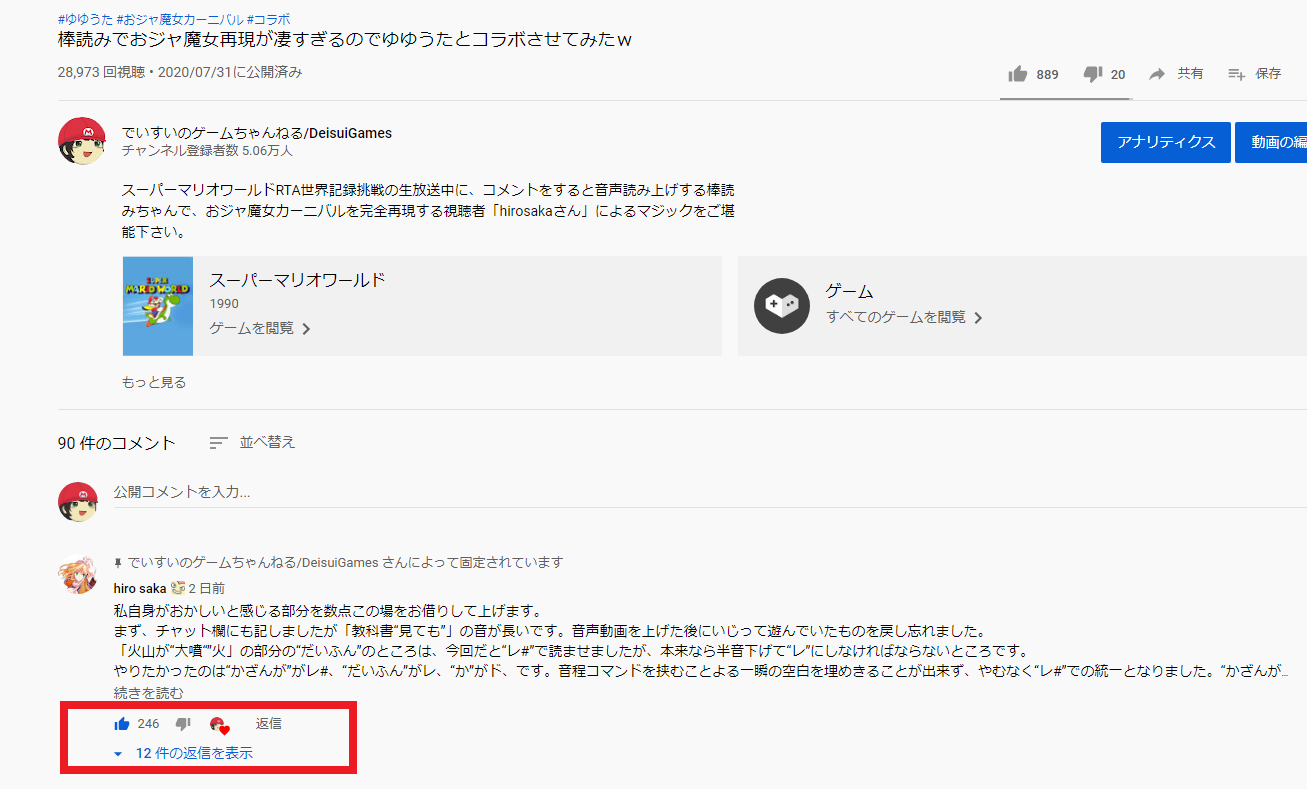Viewport: 1307px width, 789px height.
Task: Click 返信 to reply to hiro saka
Action: (x=268, y=724)
